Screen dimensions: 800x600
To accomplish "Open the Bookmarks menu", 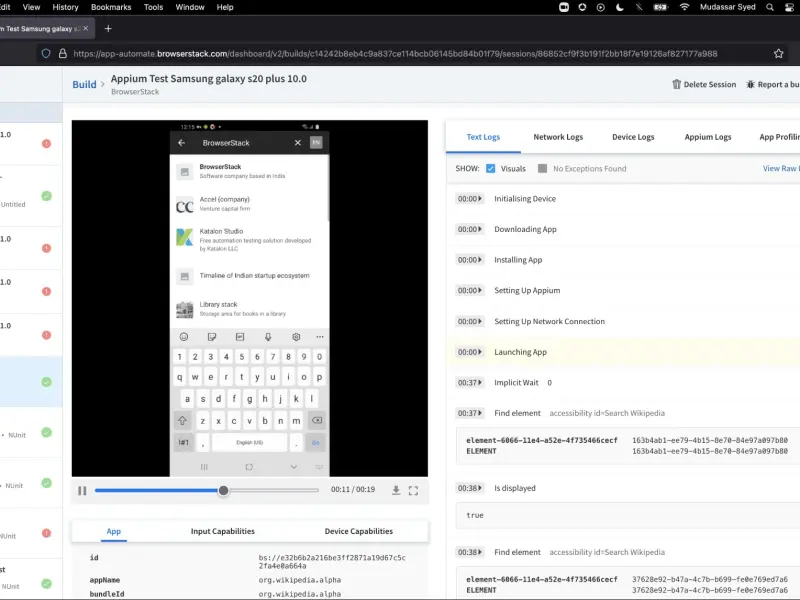I will click(111, 7).
